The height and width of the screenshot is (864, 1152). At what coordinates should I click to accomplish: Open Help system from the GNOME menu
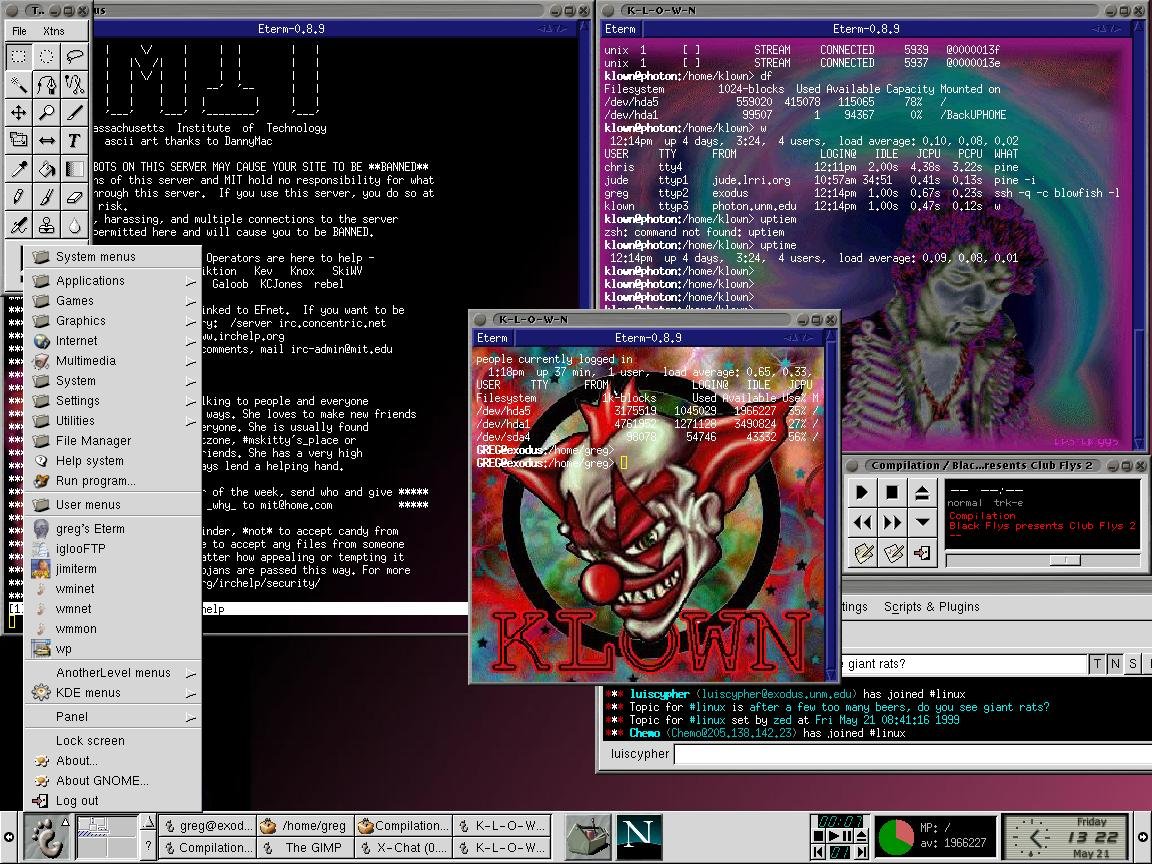[112, 461]
